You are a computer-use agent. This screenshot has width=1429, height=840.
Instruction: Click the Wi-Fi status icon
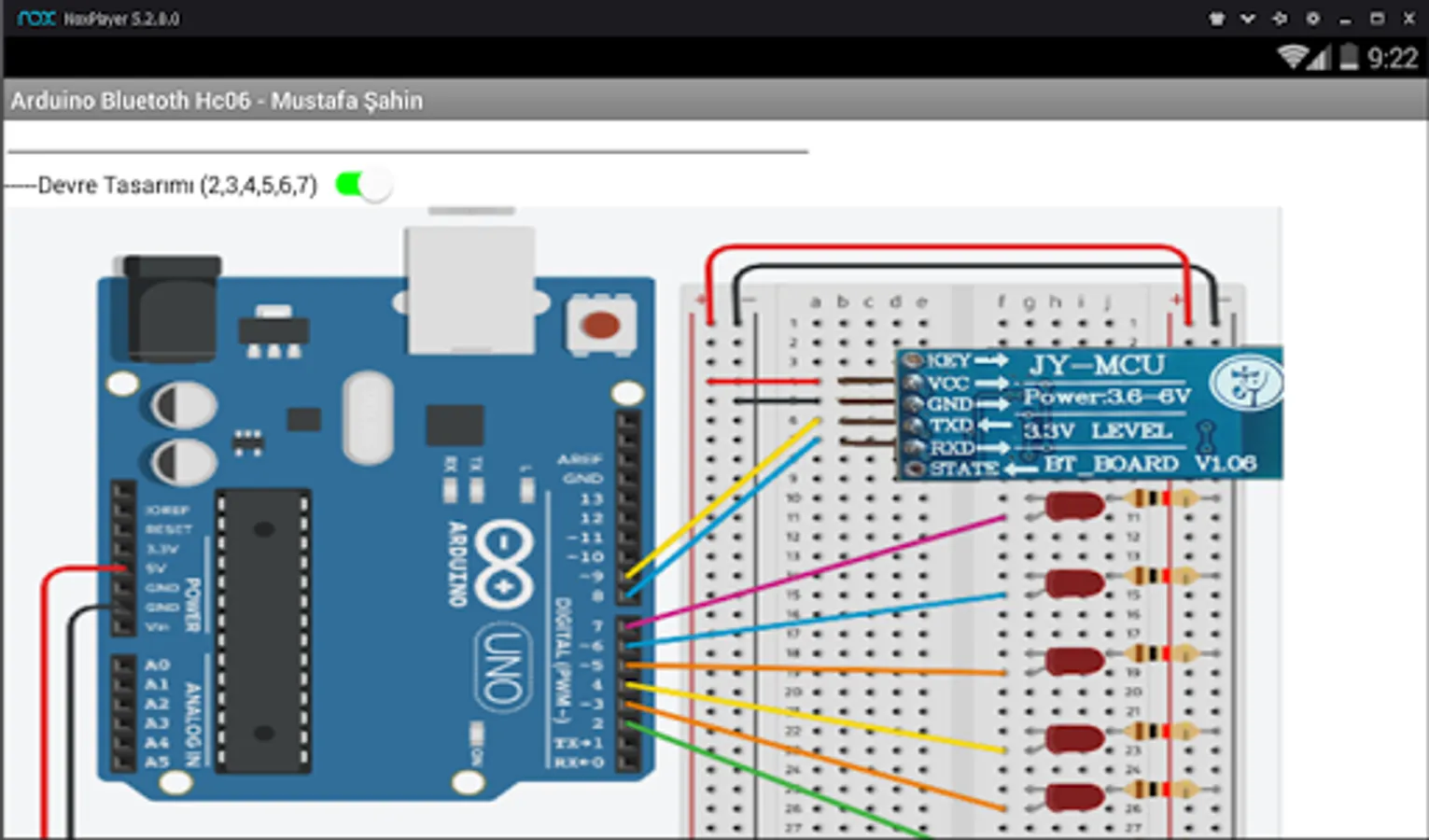click(1292, 57)
